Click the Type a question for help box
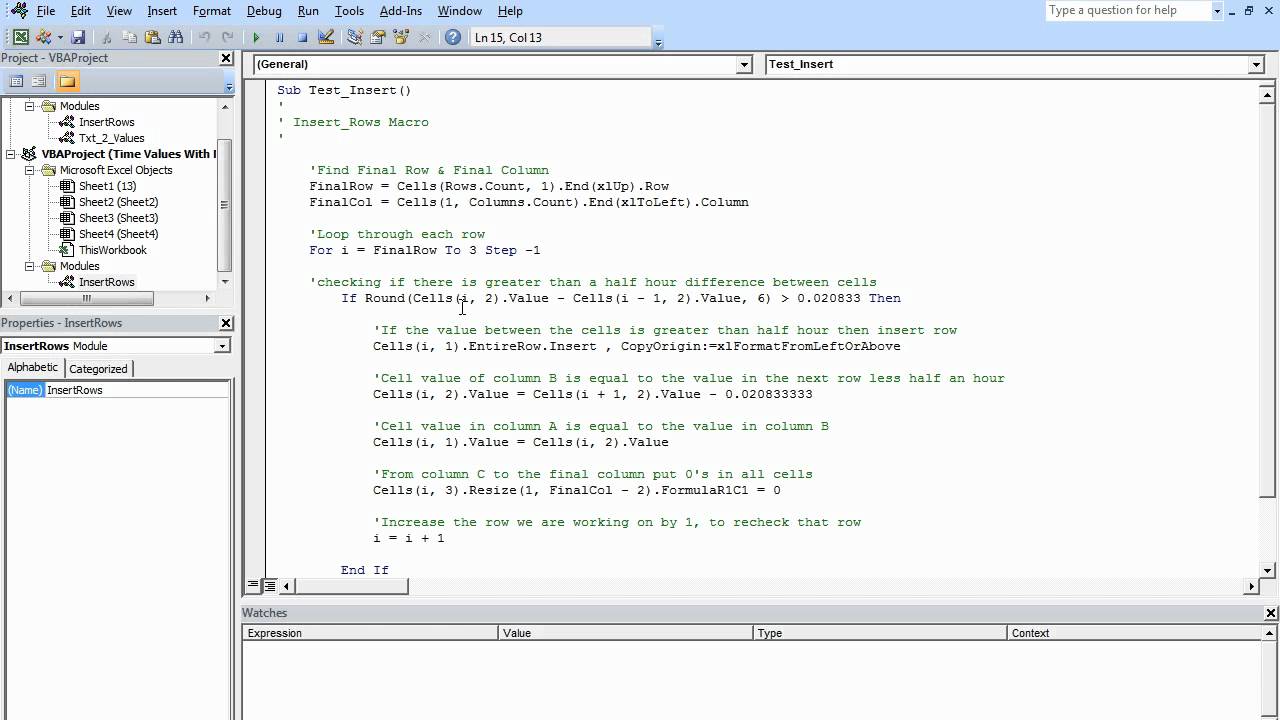 click(1128, 11)
